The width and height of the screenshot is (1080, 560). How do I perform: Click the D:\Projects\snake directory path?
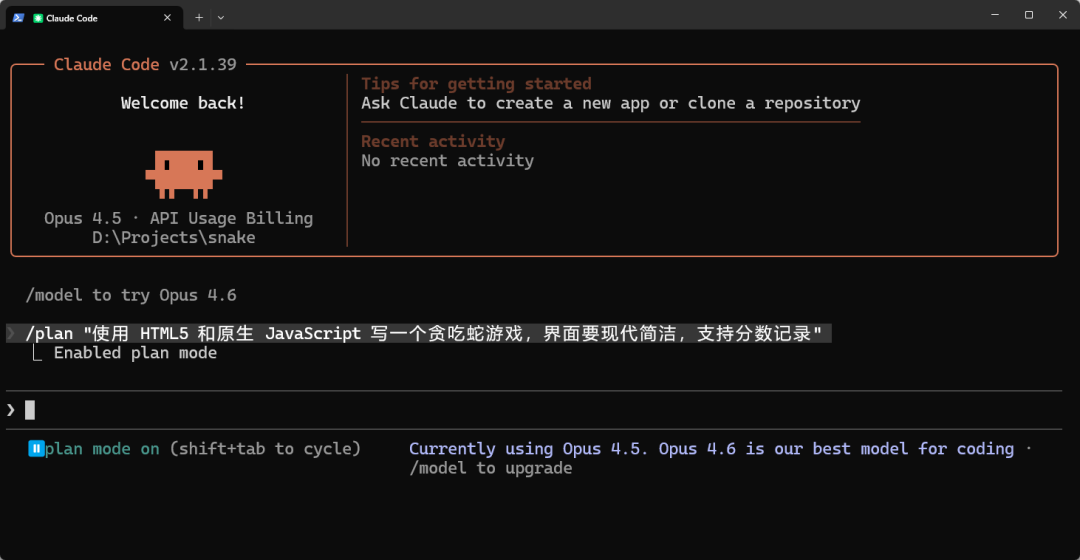(x=173, y=237)
